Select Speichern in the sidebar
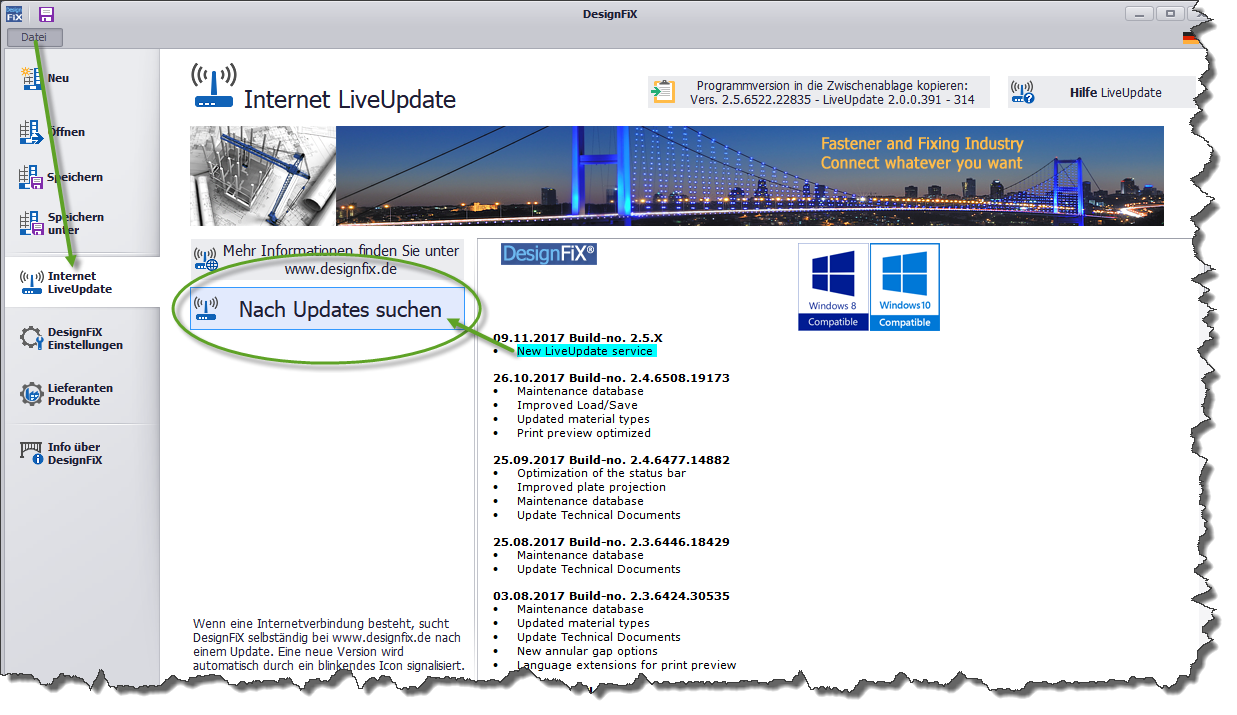The width and height of the screenshot is (1237, 715). (x=80, y=177)
